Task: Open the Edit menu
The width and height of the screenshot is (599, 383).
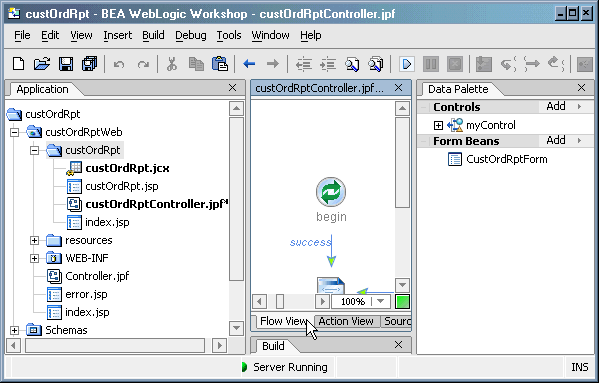Action: click(50, 36)
